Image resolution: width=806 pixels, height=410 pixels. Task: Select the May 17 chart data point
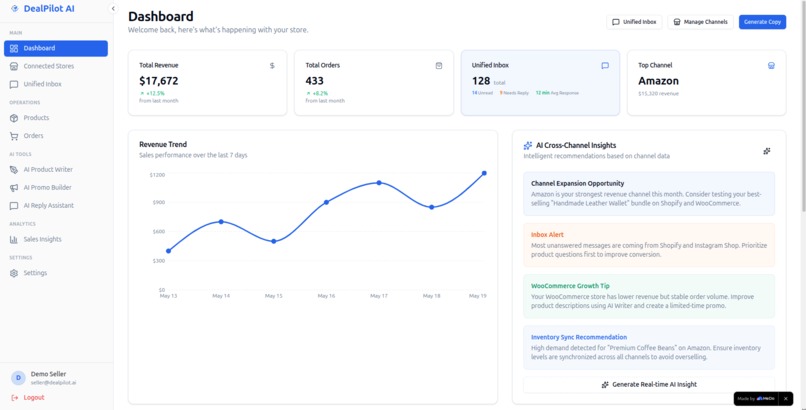[379, 183]
